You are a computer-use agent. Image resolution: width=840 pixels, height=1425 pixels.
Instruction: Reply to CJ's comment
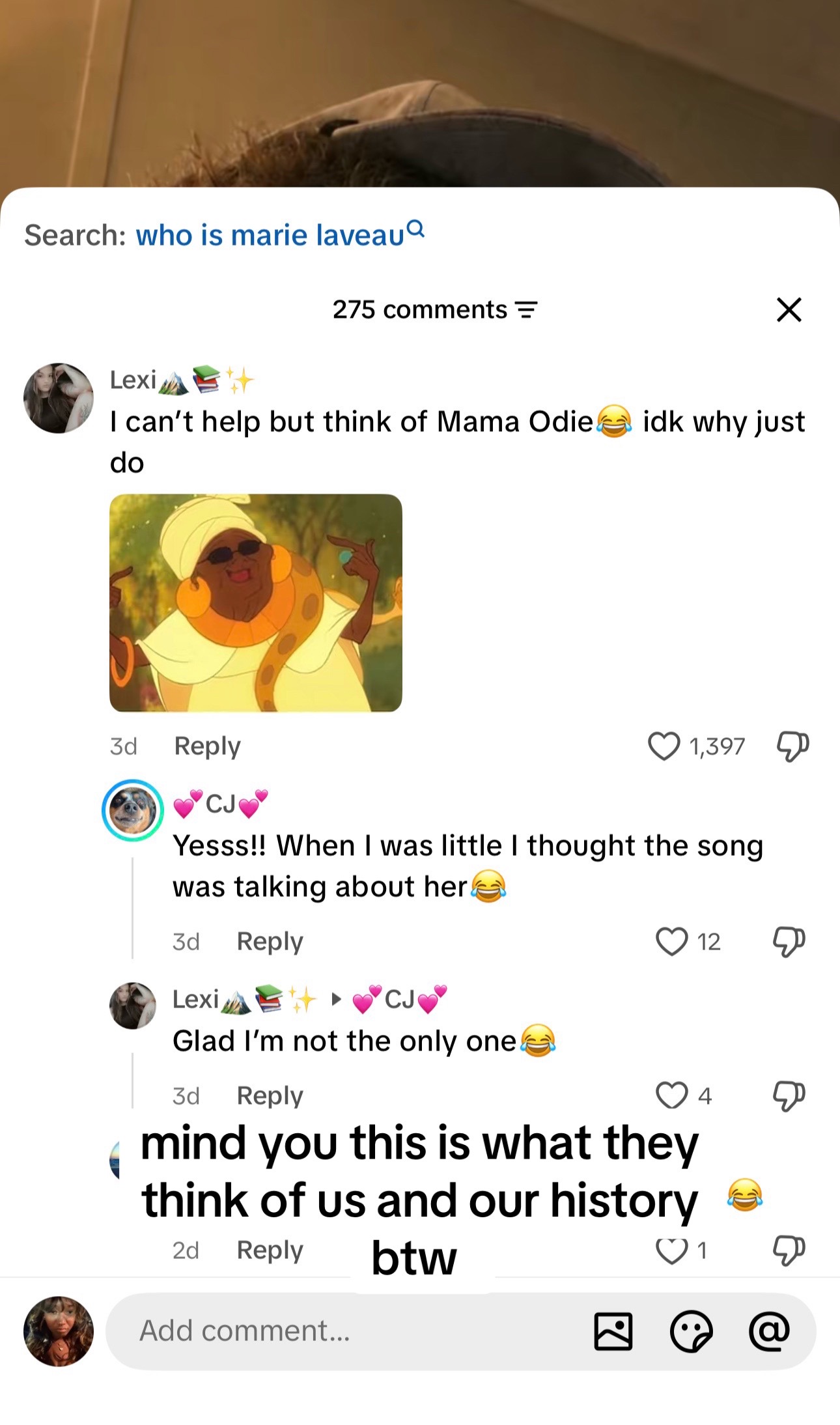point(270,942)
